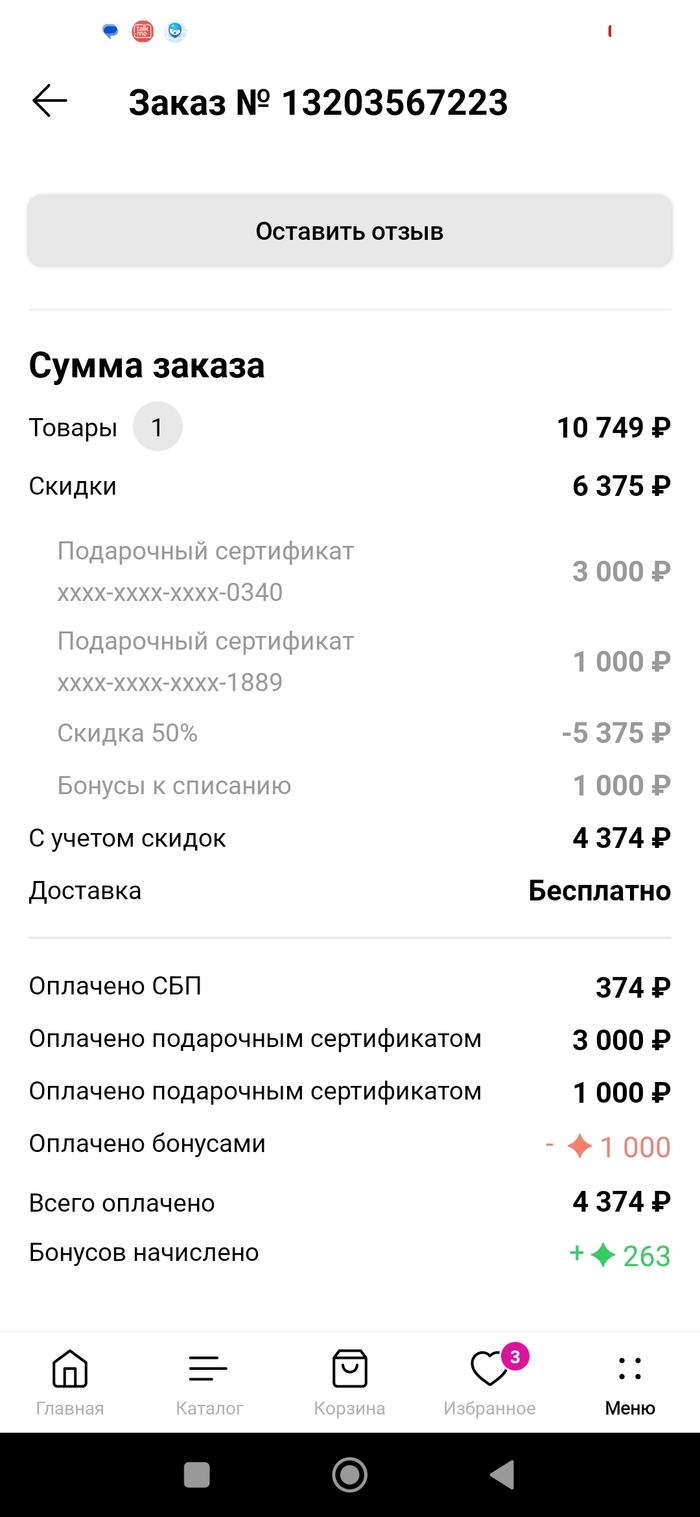Tap the Бонусы к списанию row
This screenshot has width=700, height=1517.
[174, 786]
